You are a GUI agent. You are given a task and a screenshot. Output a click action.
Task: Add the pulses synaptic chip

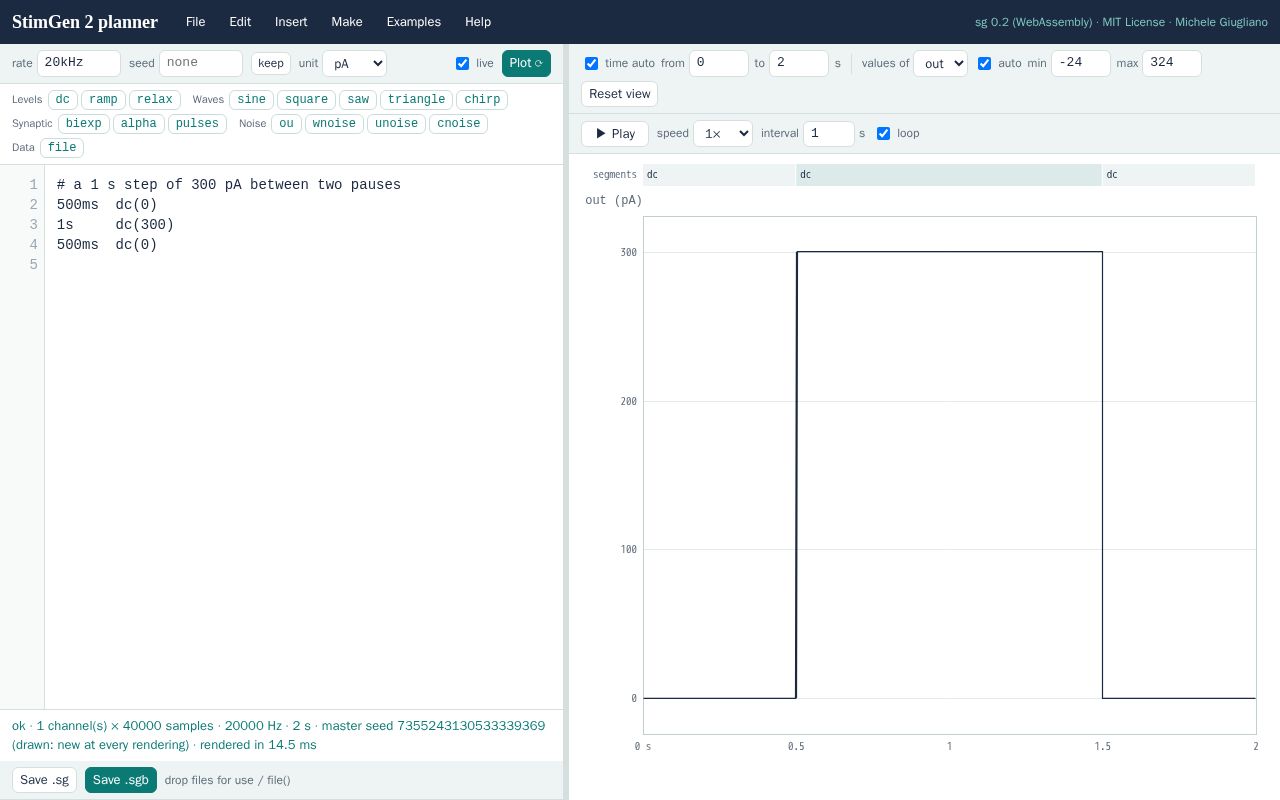click(x=197, y=123)
